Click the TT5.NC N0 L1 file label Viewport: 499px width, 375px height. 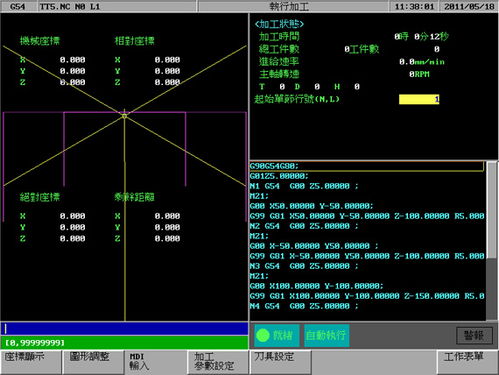(70, 7)
